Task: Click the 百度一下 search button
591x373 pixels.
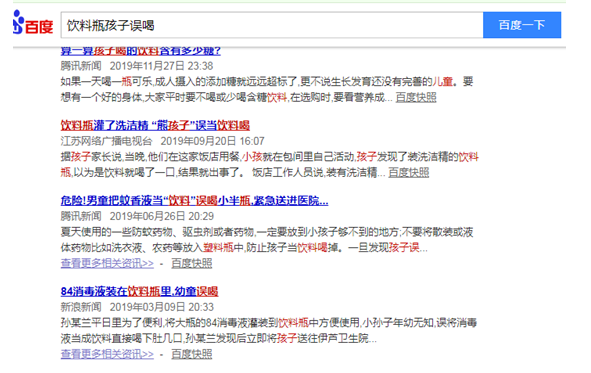Action: pyautogui.click(x=522, y=25)
